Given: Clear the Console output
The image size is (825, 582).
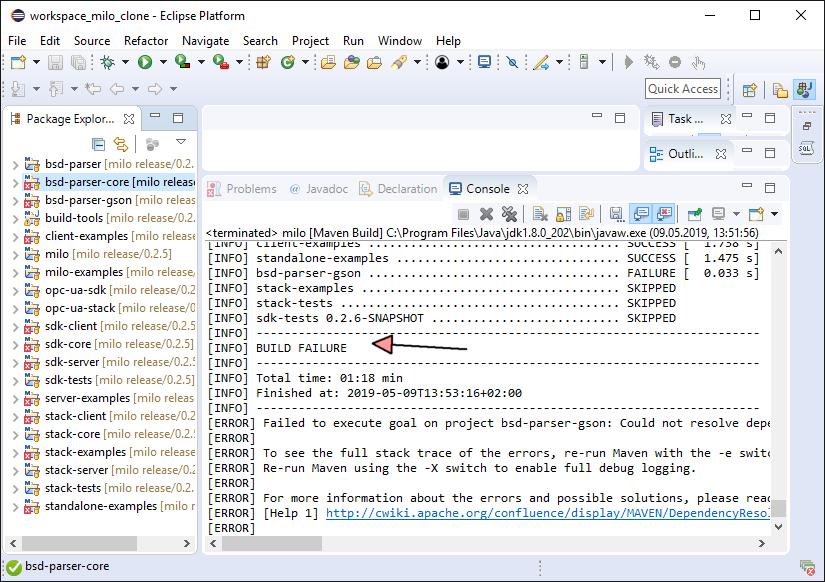Looking at the screenshot, I should coord(539,214).
